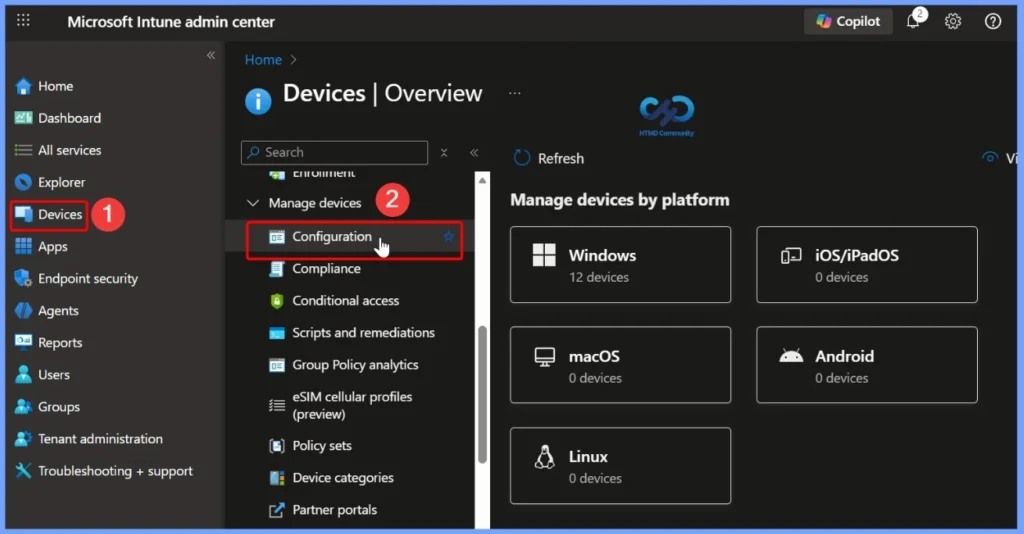Click the Reports icon in sidebar
1024x534 pixels.
click(x=24, y=342)
